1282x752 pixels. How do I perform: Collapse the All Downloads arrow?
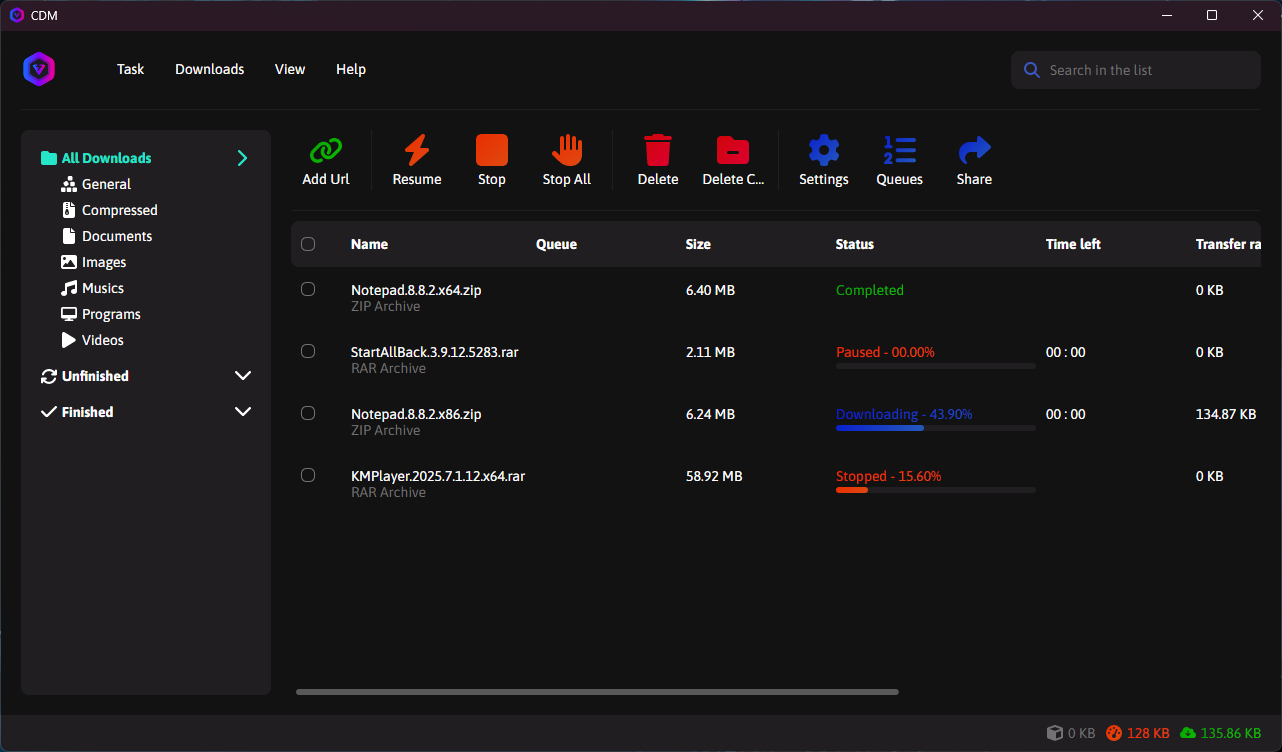point(242,158)
